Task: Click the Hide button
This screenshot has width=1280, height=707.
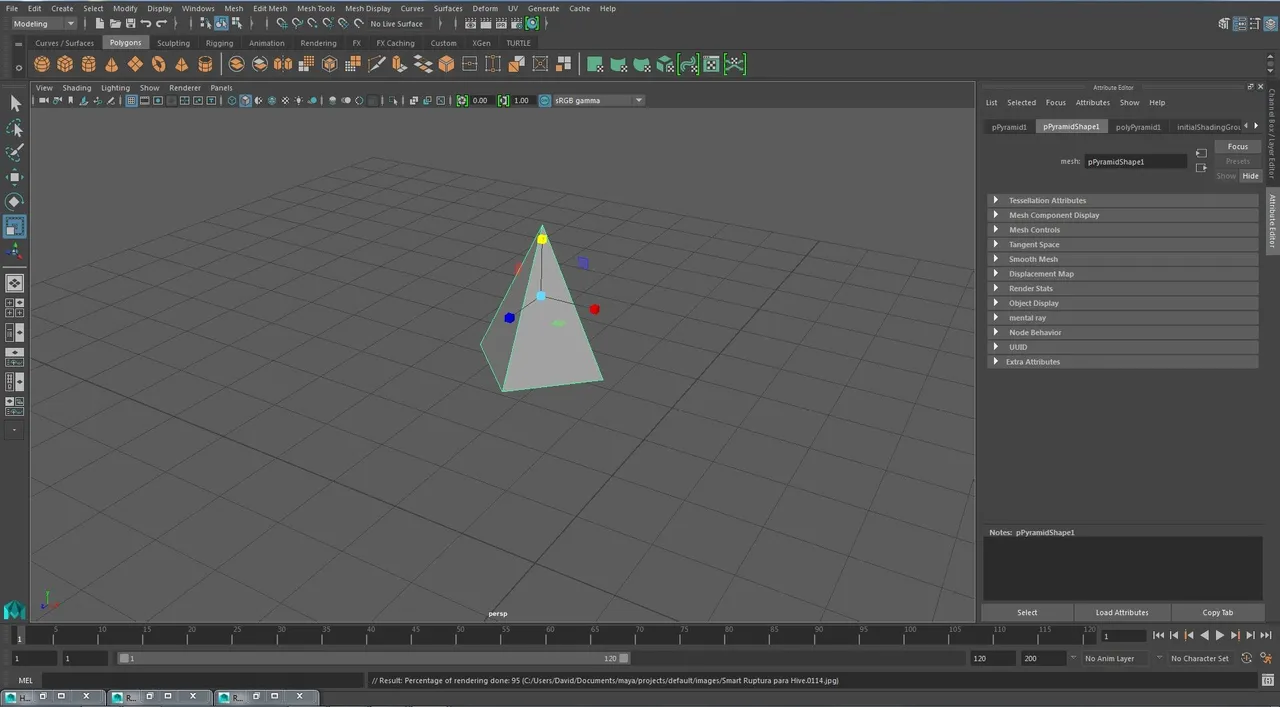Action: click(x=1250, y=176)
